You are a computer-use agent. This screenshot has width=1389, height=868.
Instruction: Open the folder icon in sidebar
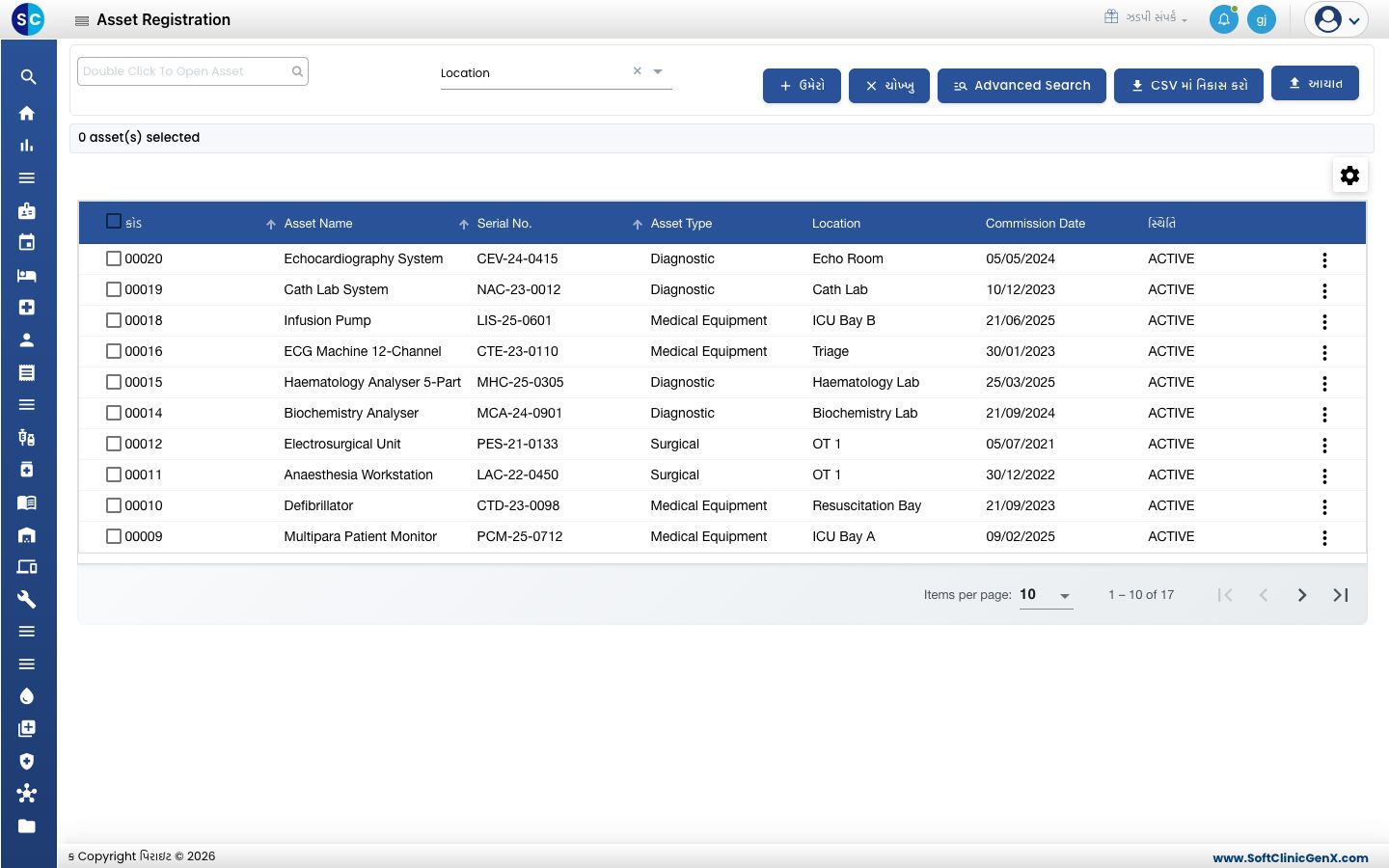(x=27, y=826)
